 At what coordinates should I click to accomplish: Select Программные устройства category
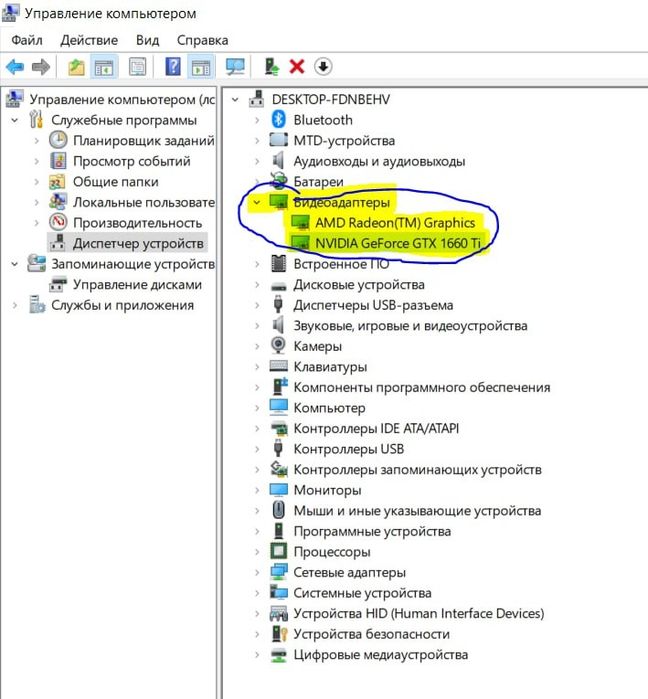(x=372, y=531)
